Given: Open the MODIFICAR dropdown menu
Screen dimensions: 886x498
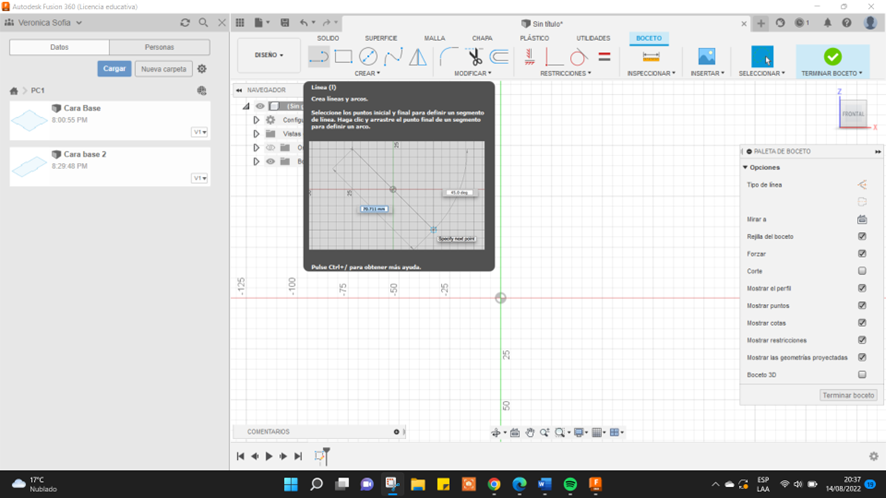Looking at the screenshot, I should (x=473, y=73).
